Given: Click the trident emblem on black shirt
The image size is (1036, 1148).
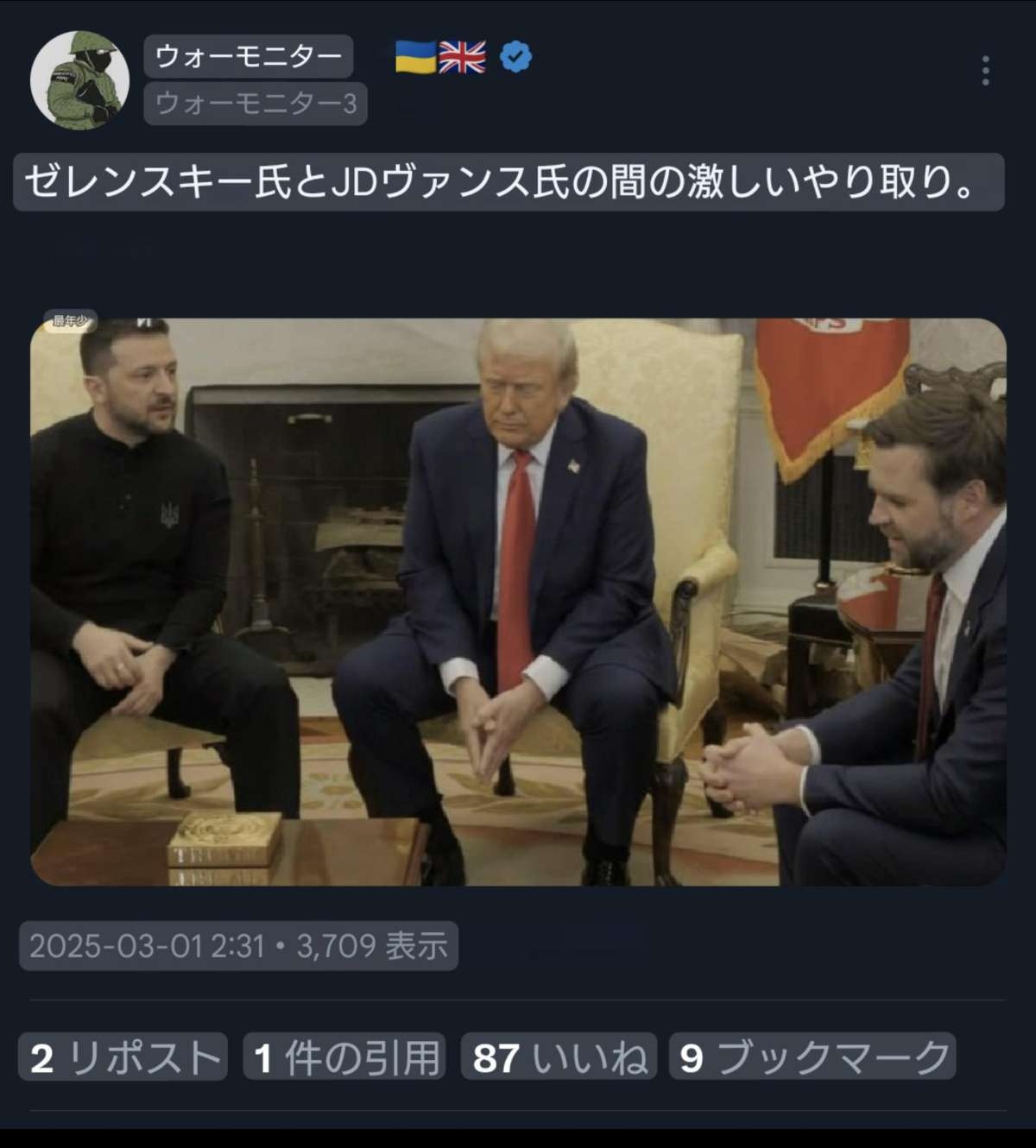Looking at the screenshot, I should click(169, 515).
